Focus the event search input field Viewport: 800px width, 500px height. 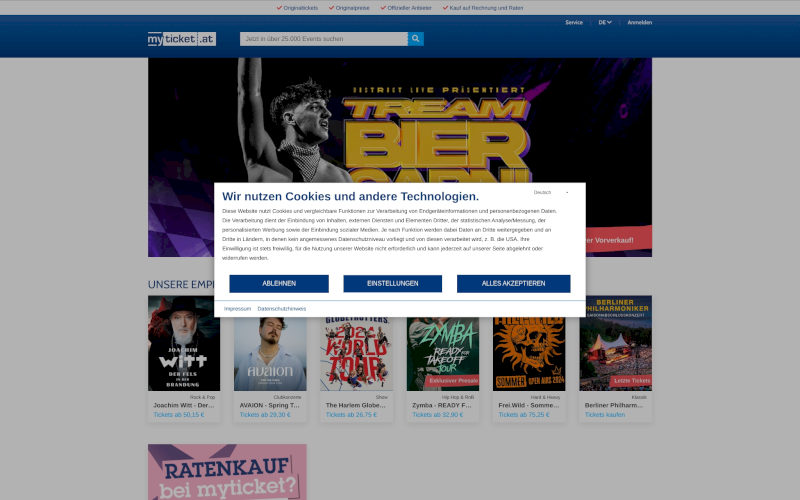click(x=324, y=39)
